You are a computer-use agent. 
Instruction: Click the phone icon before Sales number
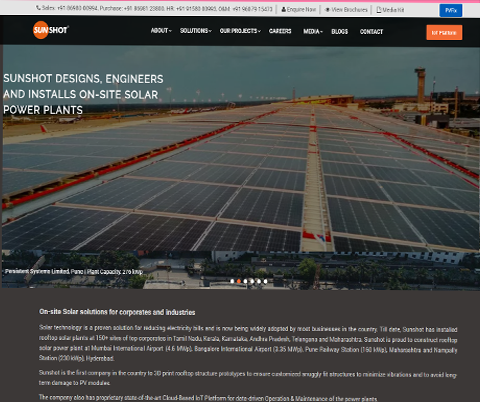click(38, 8)
